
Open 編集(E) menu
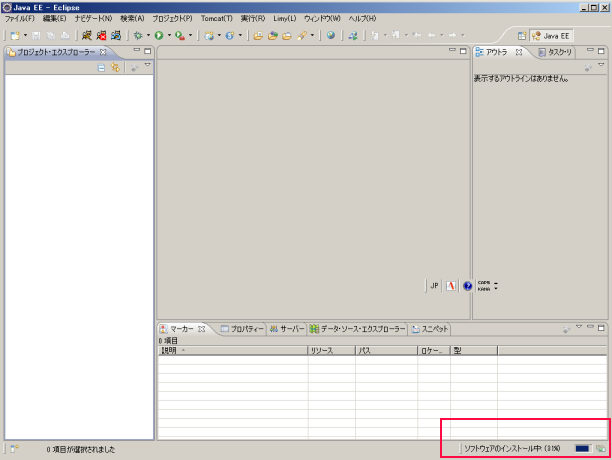pyautogui.click(x=54, y=18)
